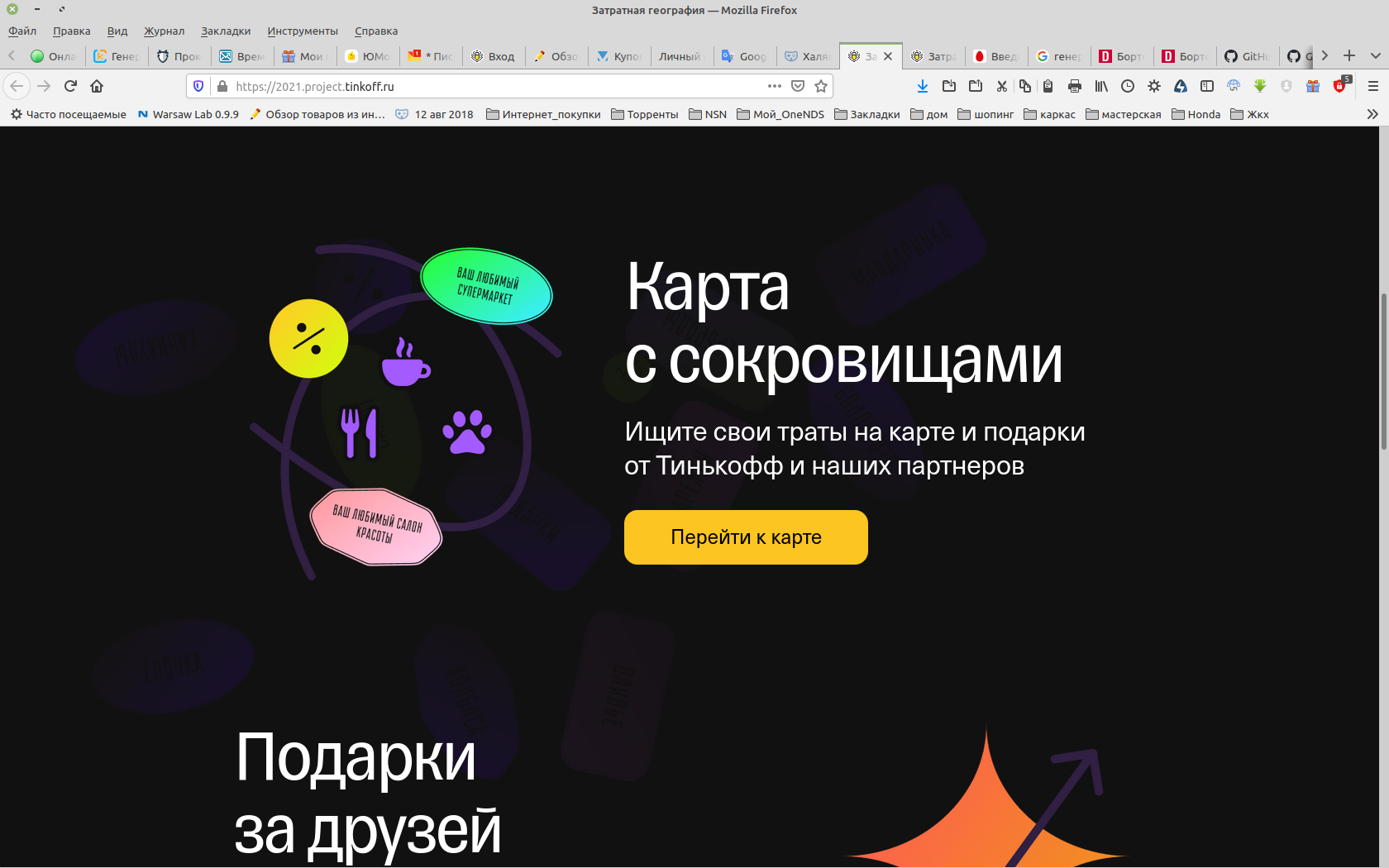Open the каркас bookmark folder

pos(1050,114)
